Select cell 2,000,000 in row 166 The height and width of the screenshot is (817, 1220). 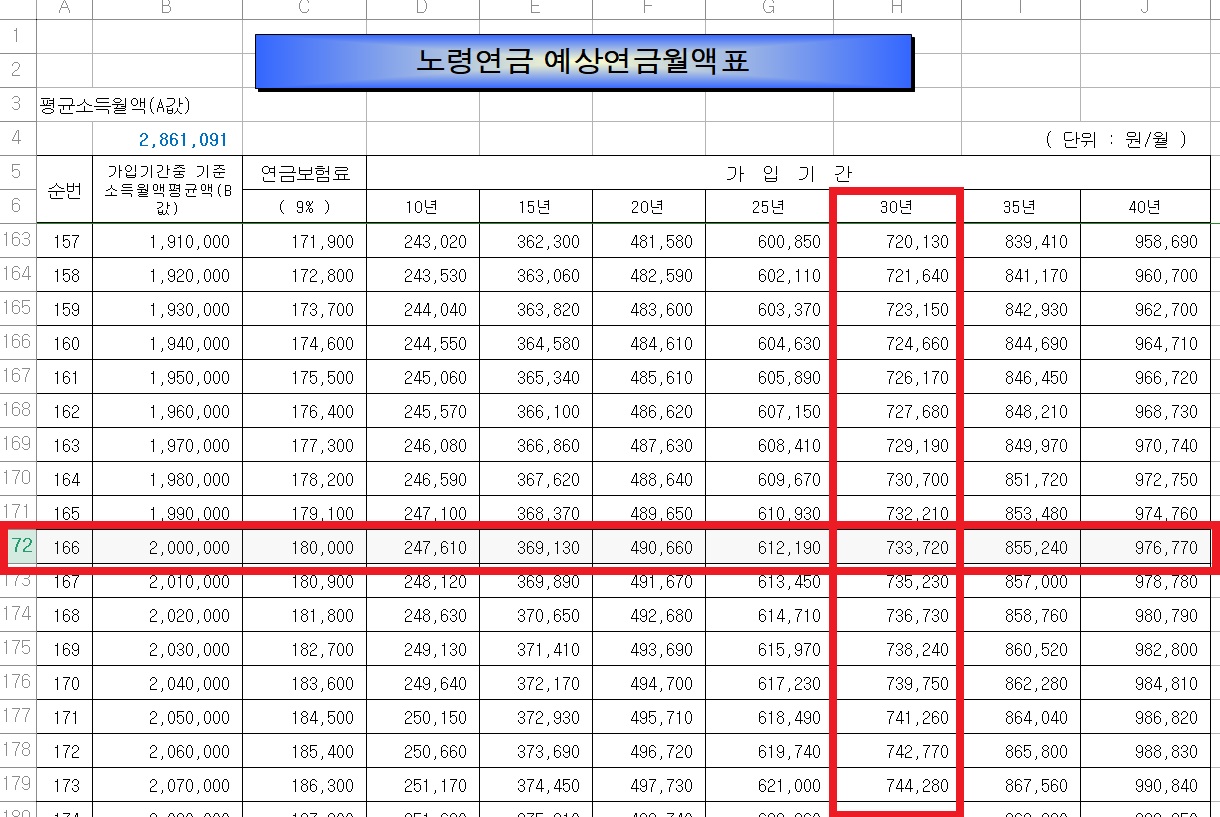coord(167,548)
